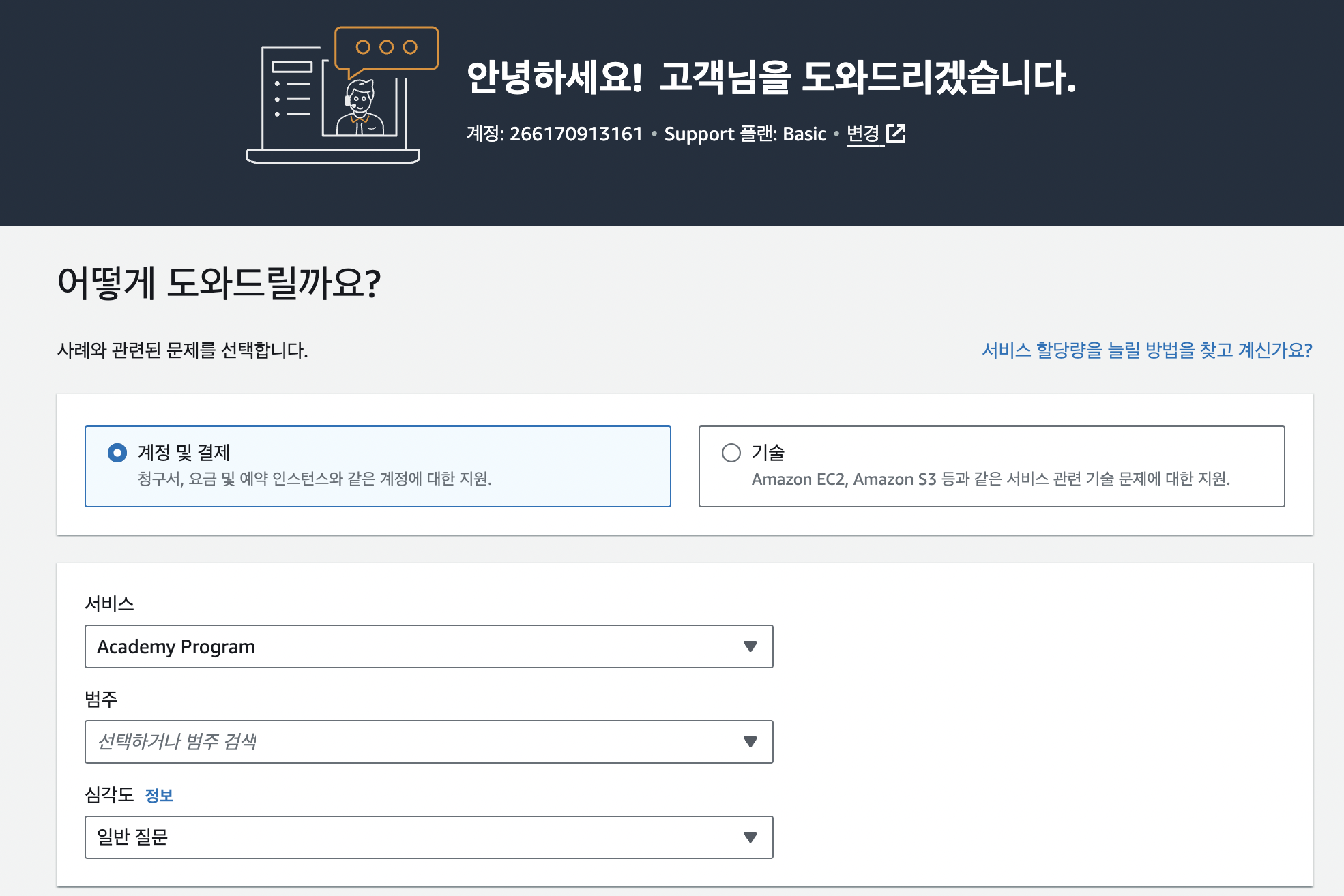Click the external link icon beside 변경

pos(895,134)
